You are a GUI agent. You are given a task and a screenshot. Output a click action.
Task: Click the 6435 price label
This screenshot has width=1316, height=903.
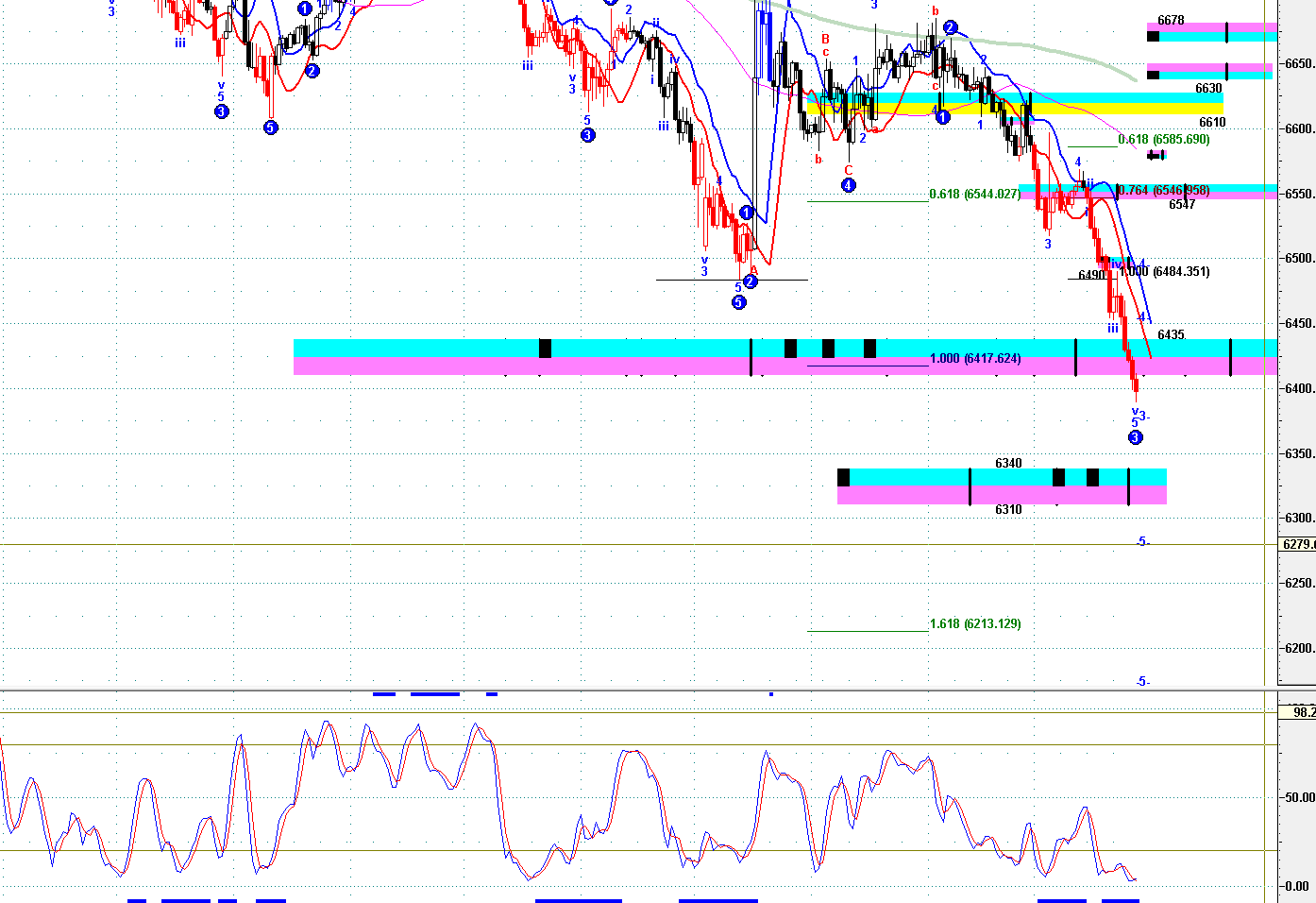[x=1171, y=335]
